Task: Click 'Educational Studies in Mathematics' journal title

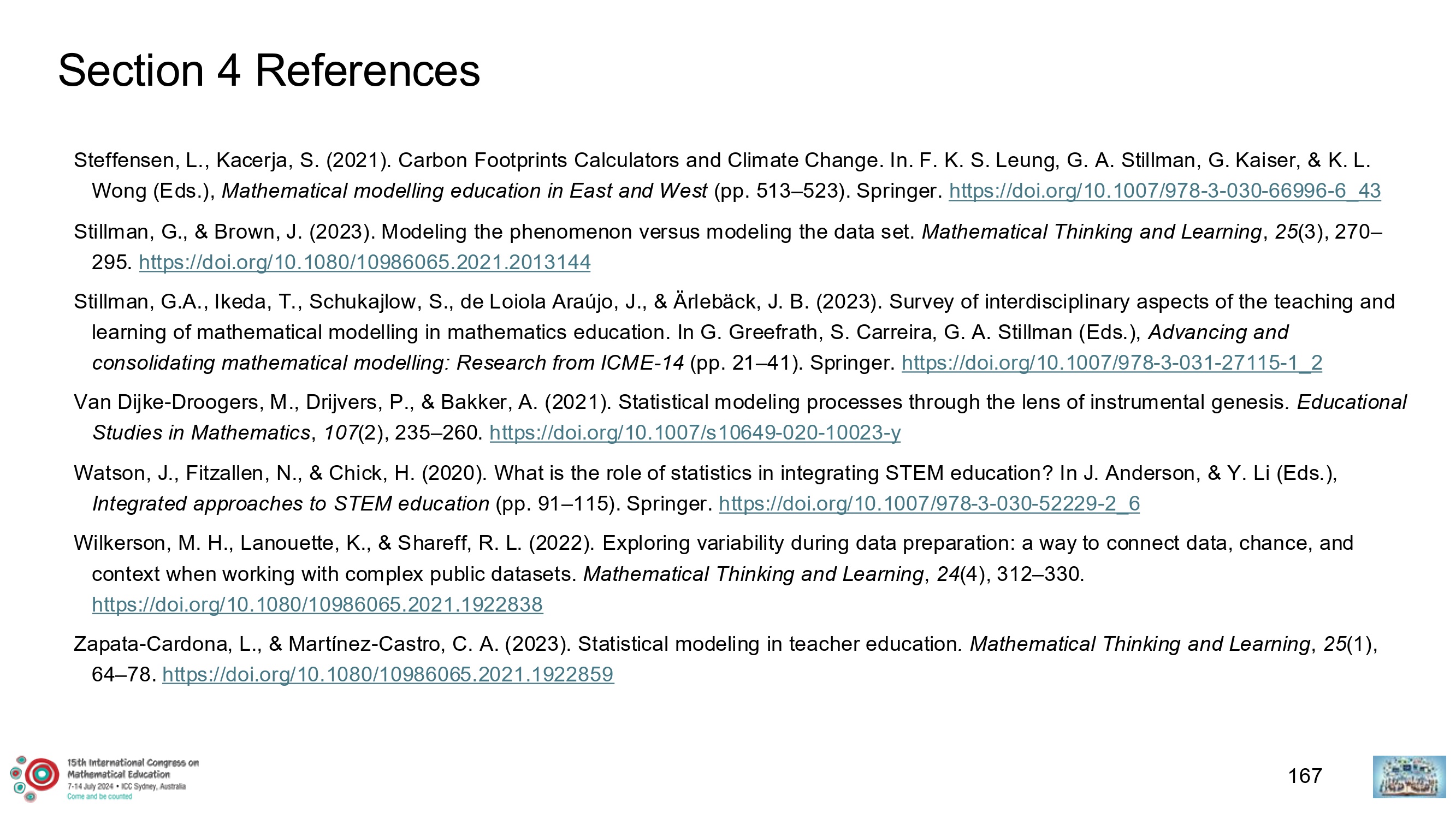Action: click(x=749, y=418)
